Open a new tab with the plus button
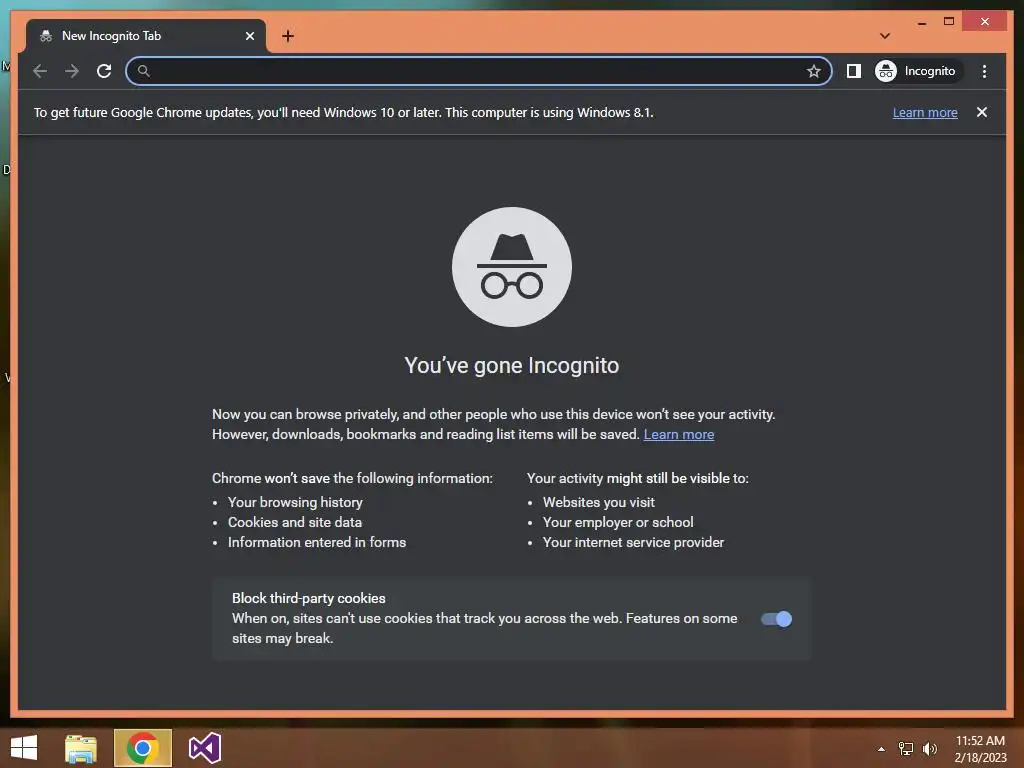1024x768 pixels. 288,36
